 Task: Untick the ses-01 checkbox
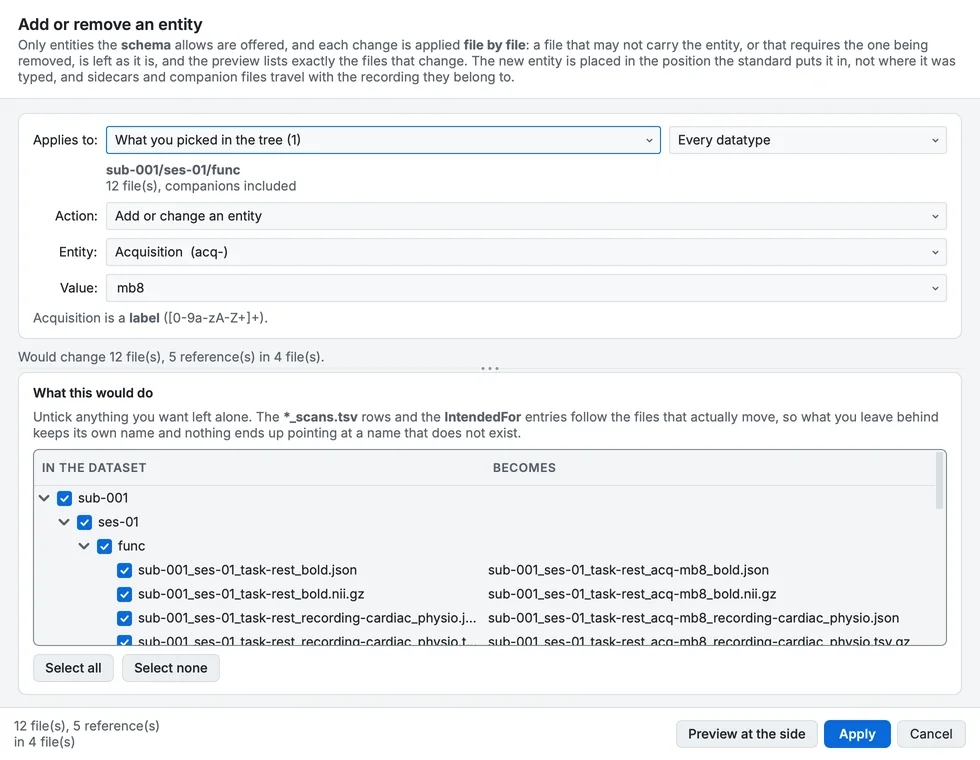point(84,522)
